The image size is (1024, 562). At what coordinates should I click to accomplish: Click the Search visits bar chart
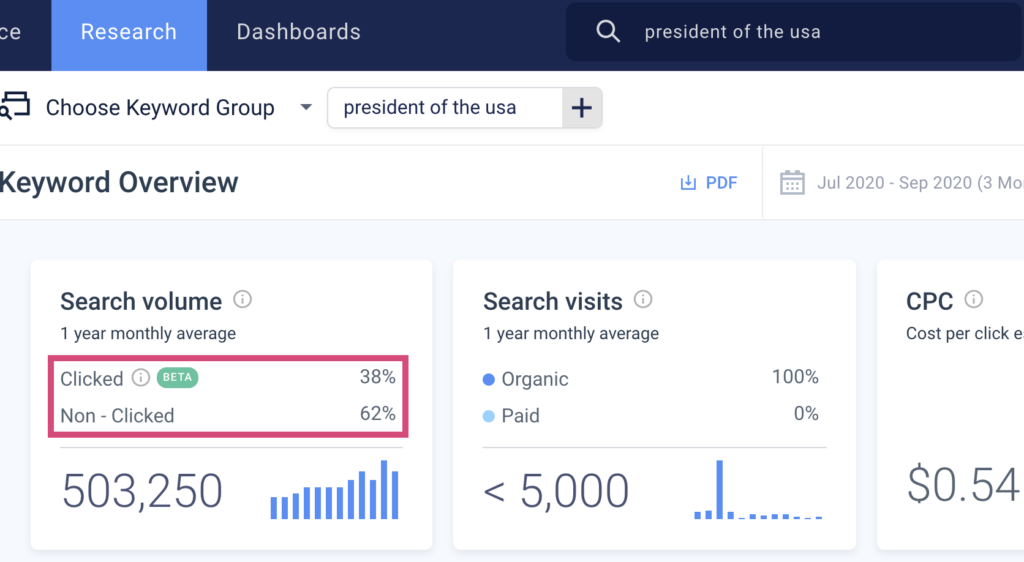point(758,490)
